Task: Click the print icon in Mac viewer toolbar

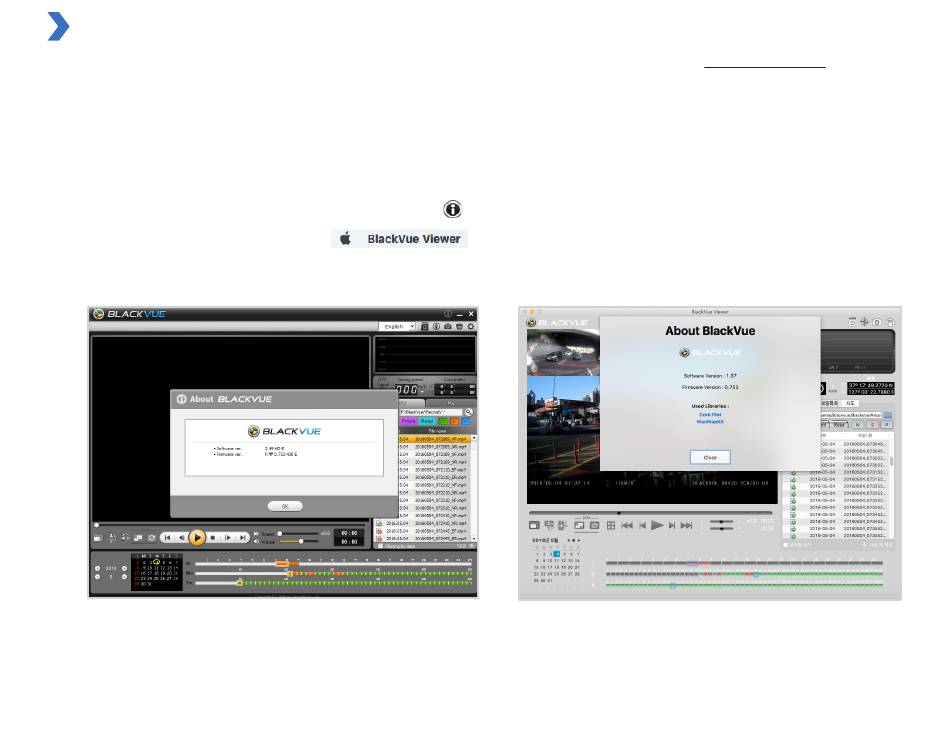Action: [890, 321]
